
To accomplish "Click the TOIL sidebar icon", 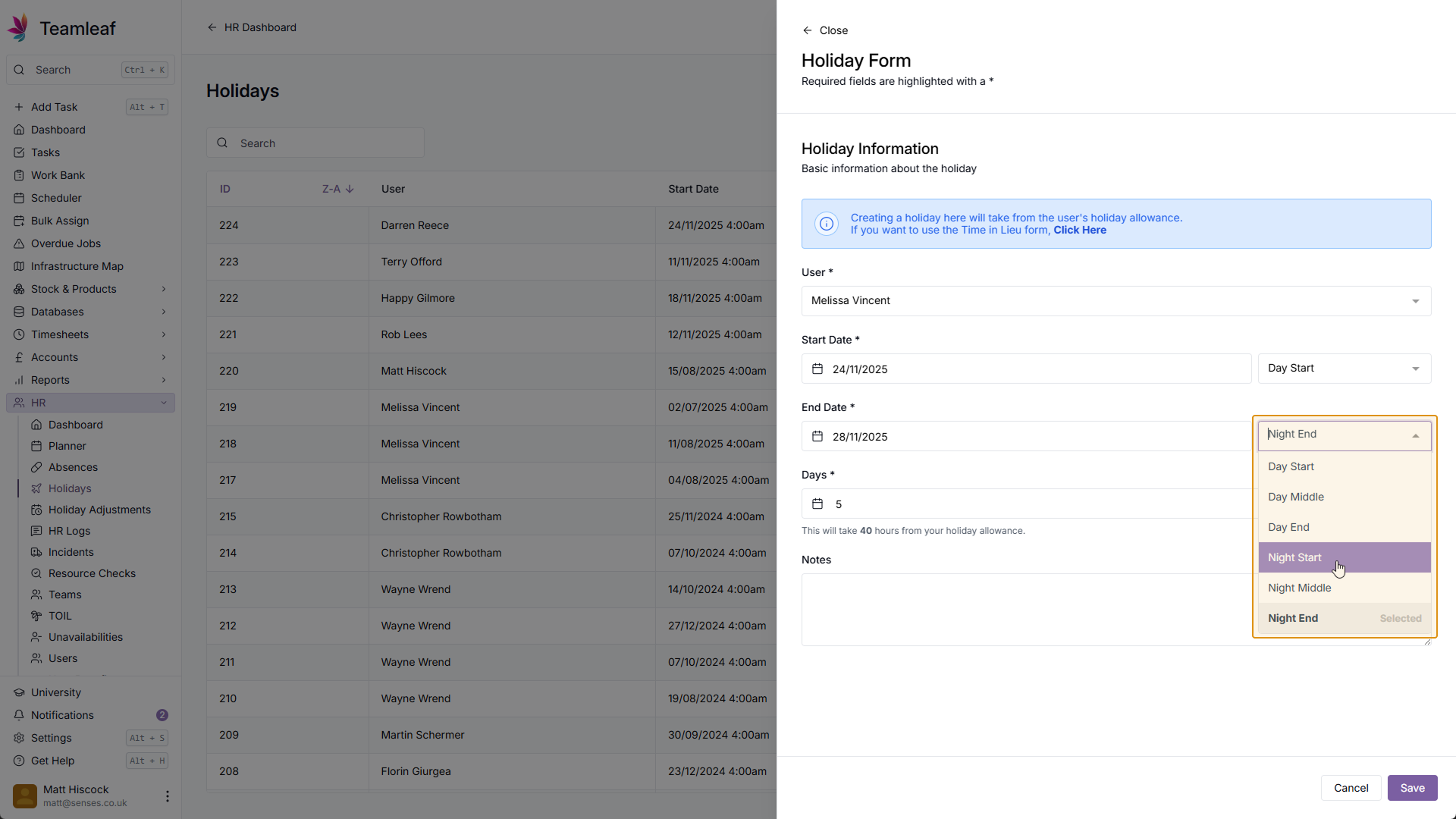I will coord(36,616).
